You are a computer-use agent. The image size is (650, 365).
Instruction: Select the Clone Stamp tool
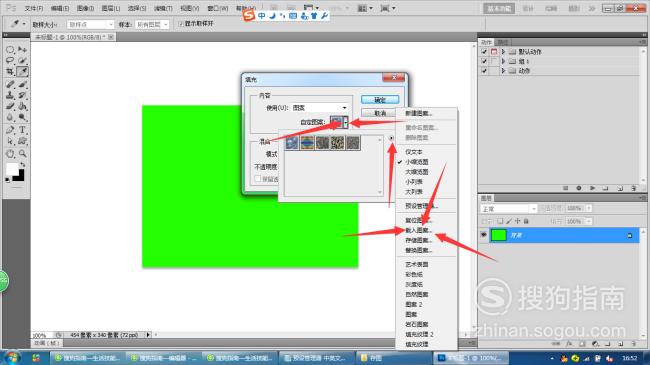pos(10,95)
